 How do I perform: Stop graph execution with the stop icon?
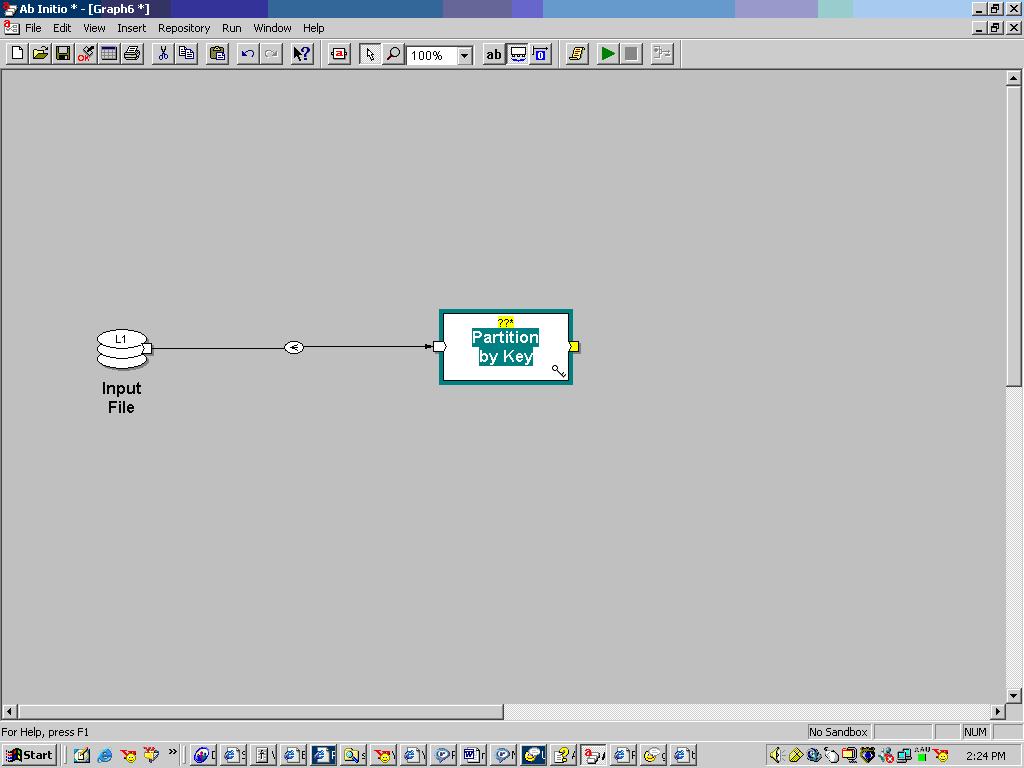(629, 54)
